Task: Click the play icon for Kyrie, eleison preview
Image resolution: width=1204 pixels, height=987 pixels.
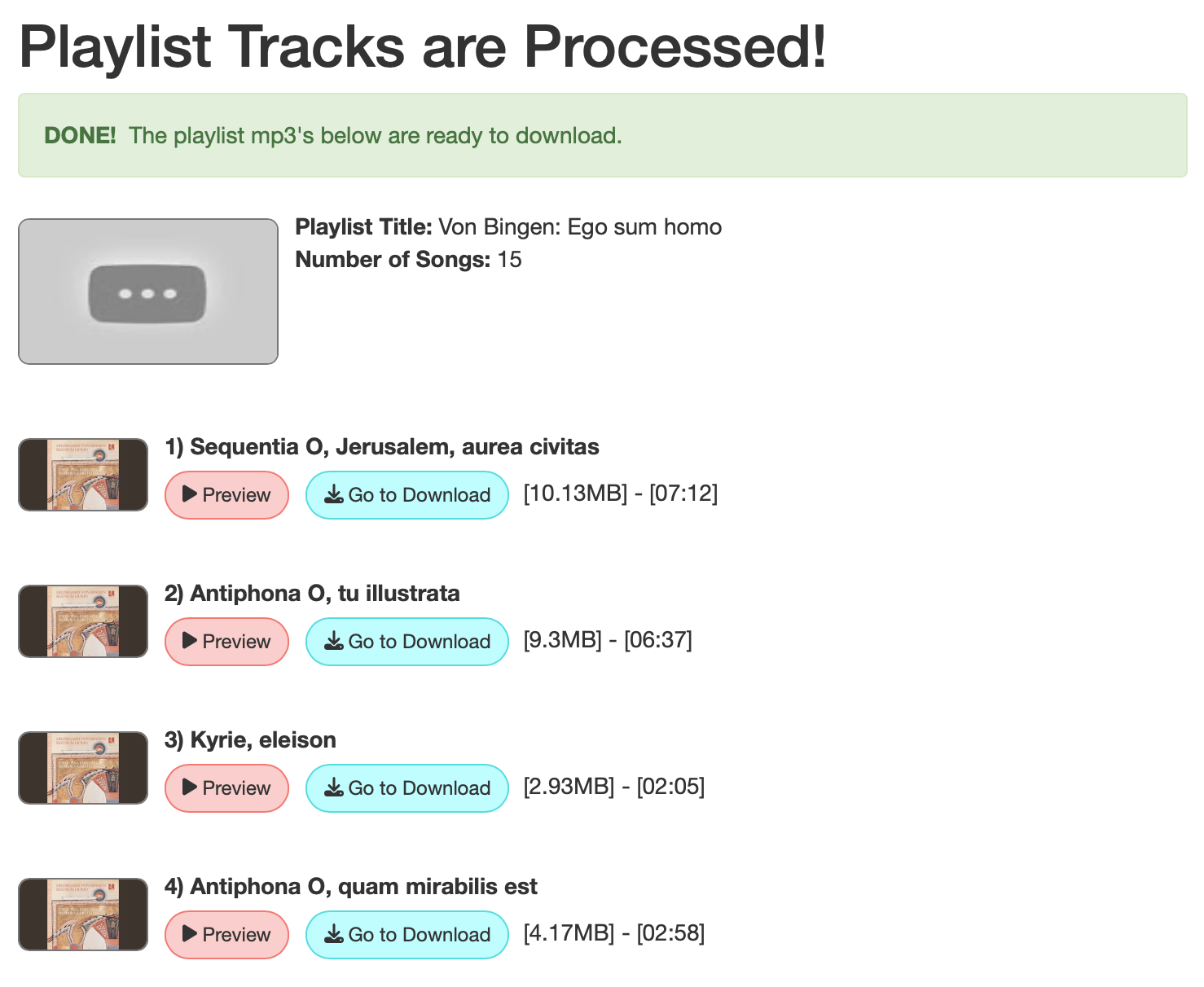Action: tap(189, 787)
